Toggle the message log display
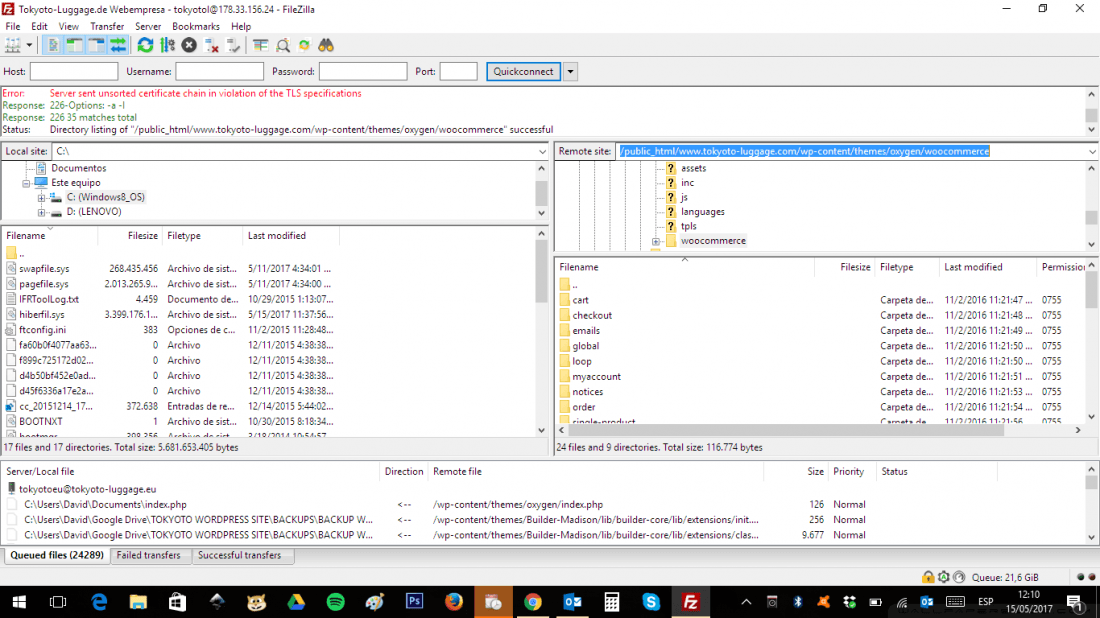Viewport: 1100px width, 618px height. 53,46
